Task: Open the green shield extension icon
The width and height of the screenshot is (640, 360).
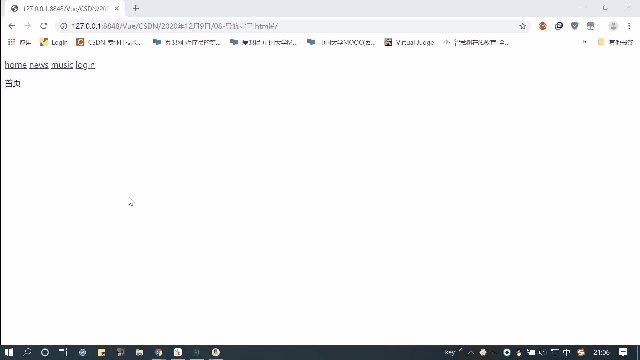Action: coord(575,26)
